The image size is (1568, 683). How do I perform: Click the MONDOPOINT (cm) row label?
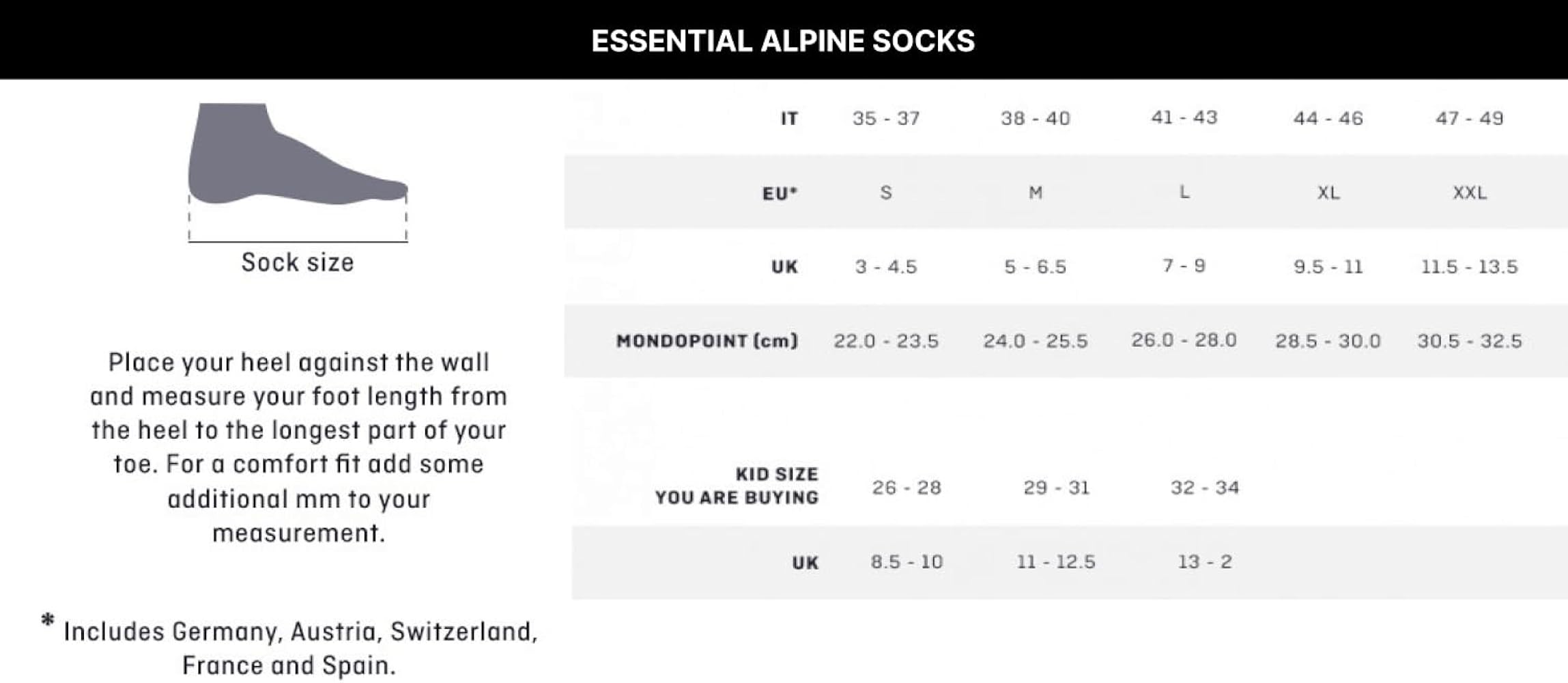tap(707, 341)
